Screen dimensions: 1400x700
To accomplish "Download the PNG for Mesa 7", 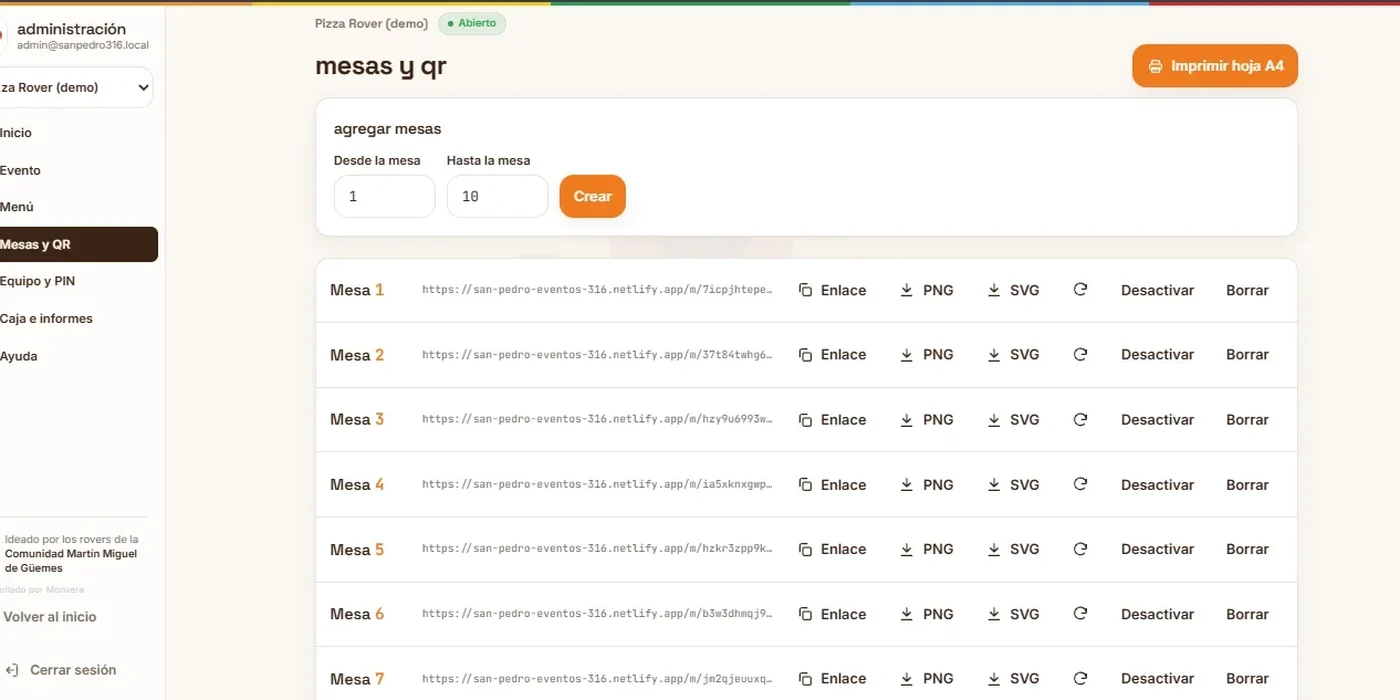I will [x=927, y=679].
